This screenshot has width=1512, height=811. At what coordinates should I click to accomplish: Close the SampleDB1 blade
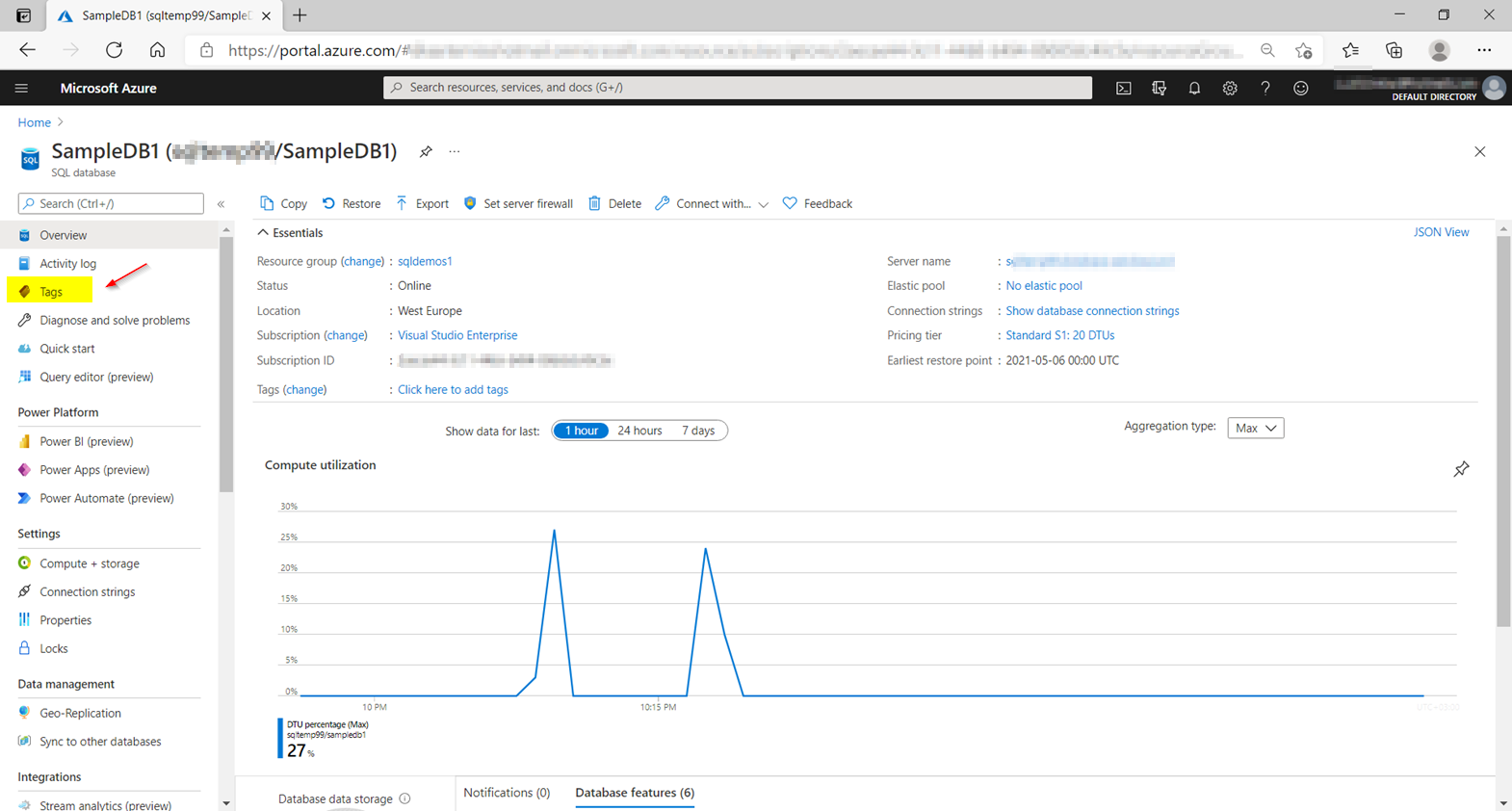[x=1480, y=151]
